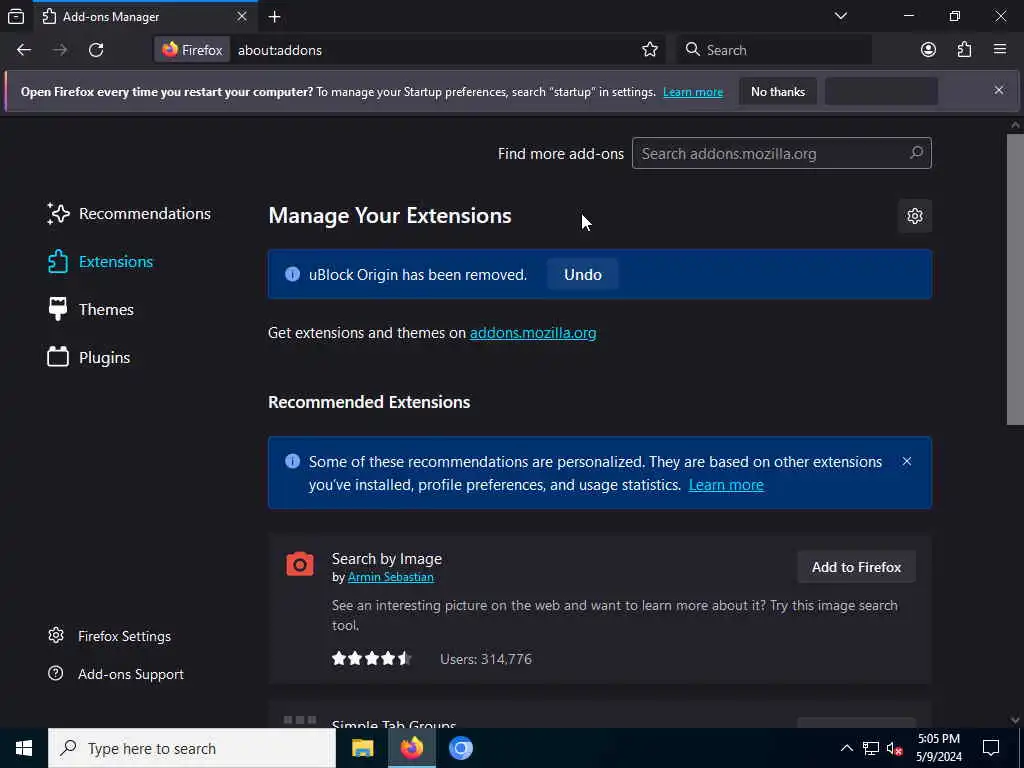Screen dimensions: 1024x768
Task: Add Search by Image to Firefox
Action: pos(856,567)
